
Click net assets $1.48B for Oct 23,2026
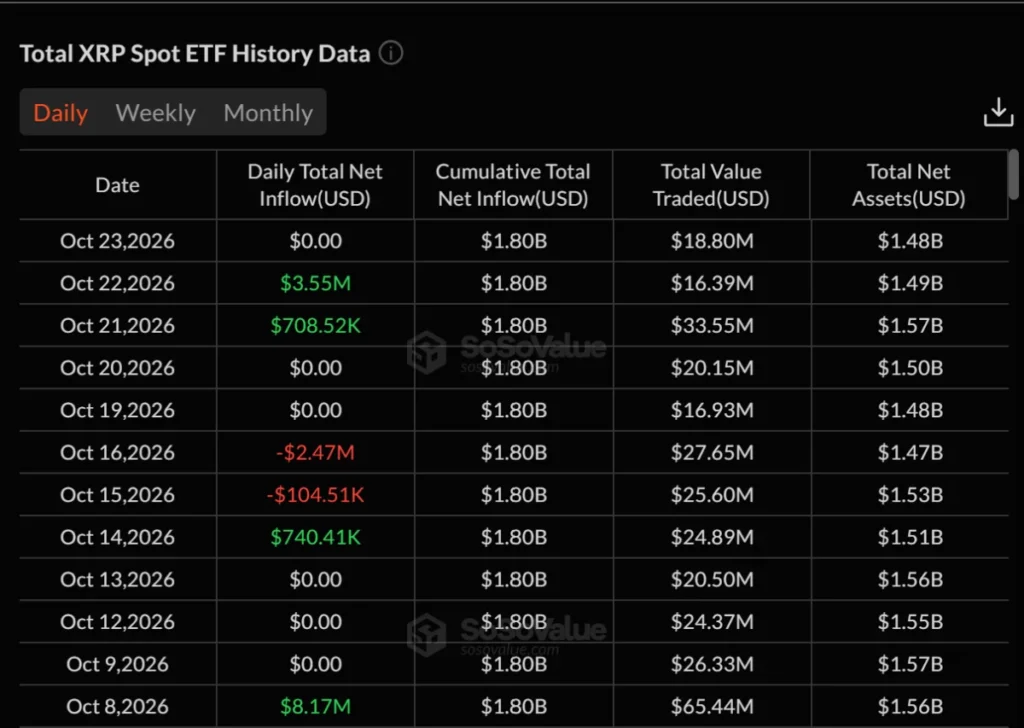click(x=910, y=241)
